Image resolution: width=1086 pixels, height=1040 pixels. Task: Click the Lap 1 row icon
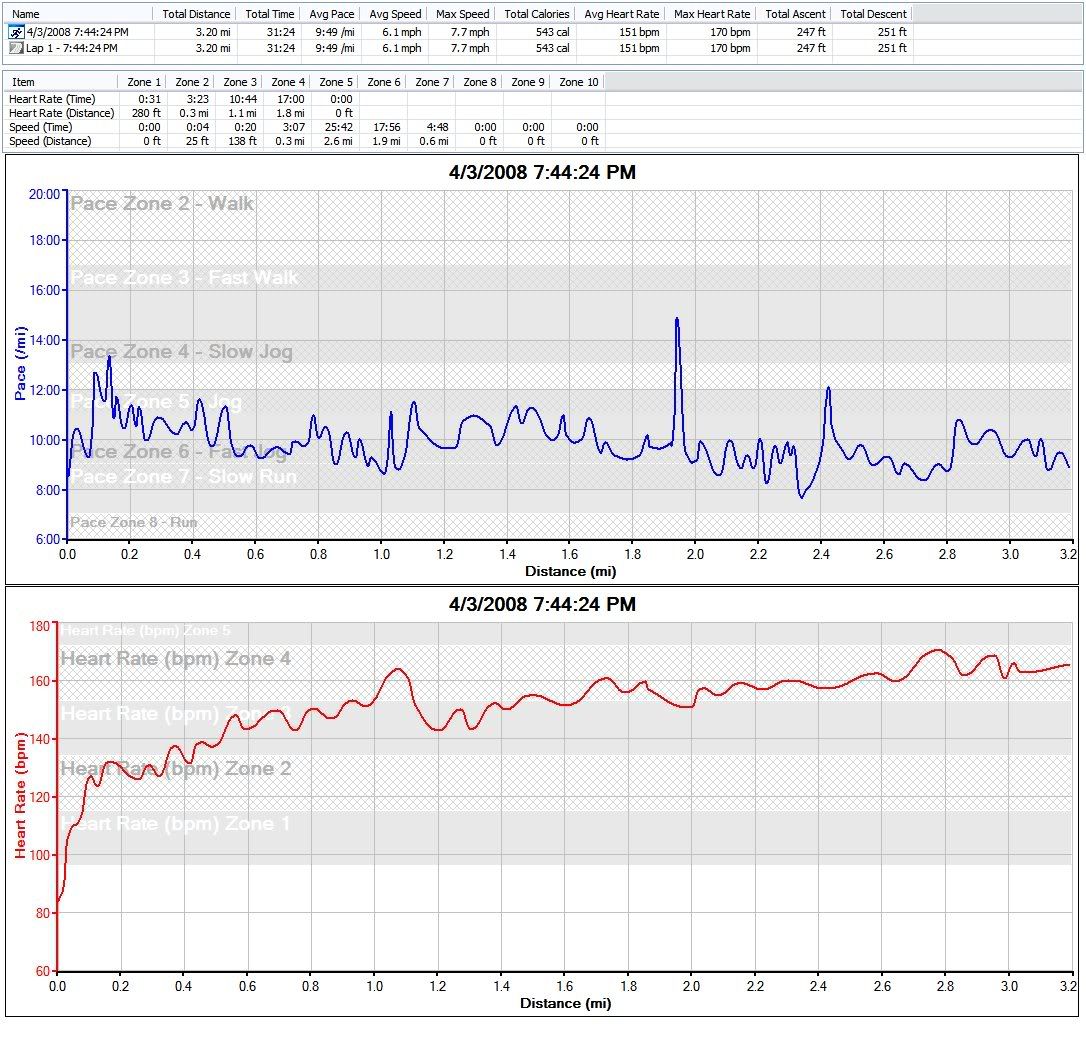[16, 48]
